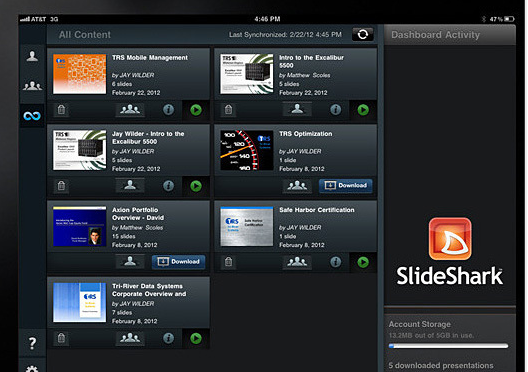
Task: Play Tri-River Data Systems Corporate Overview
Action: [x=196, y=338]
